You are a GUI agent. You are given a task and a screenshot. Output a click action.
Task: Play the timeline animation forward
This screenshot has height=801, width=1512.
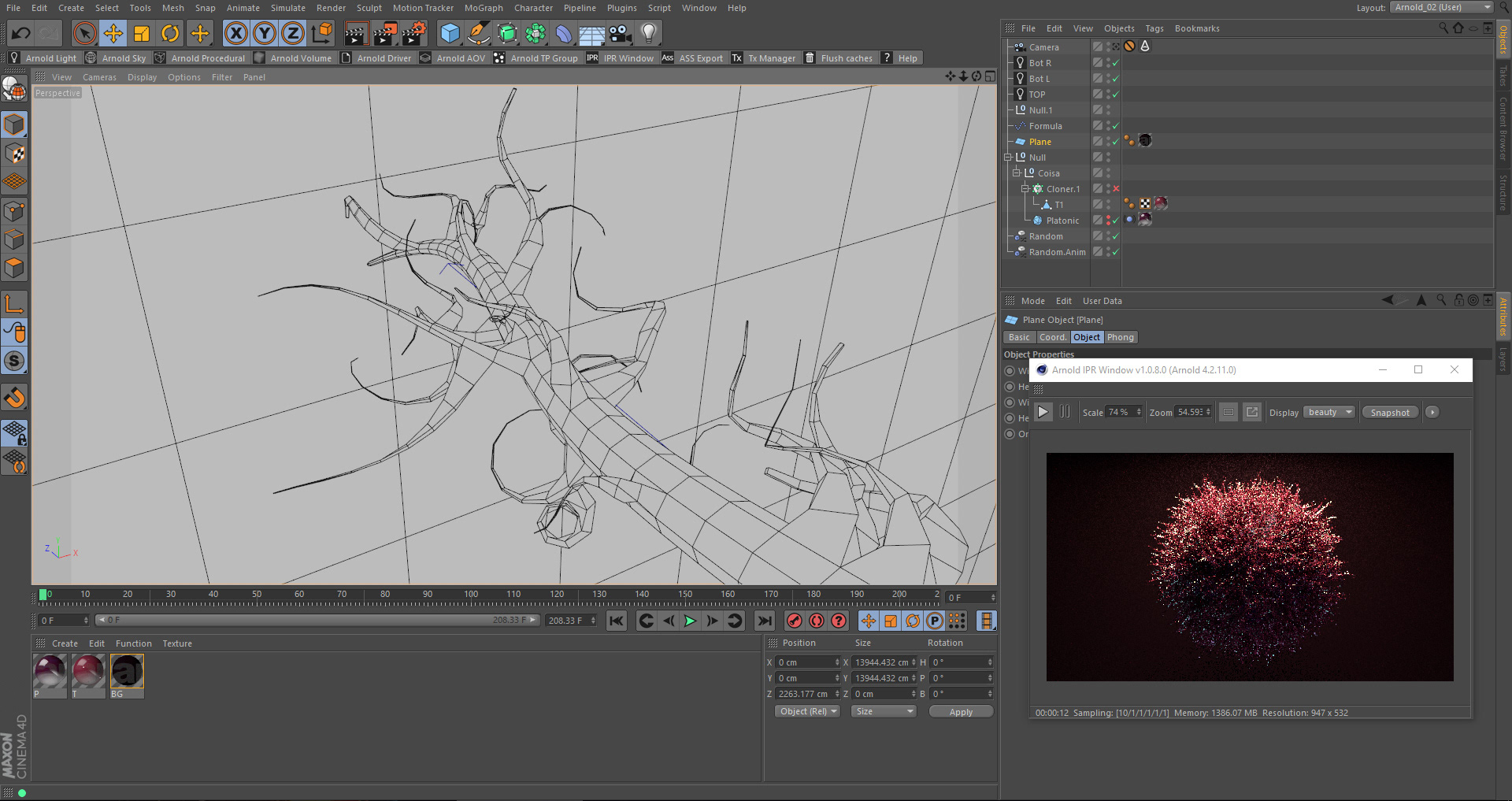point(690,621)
